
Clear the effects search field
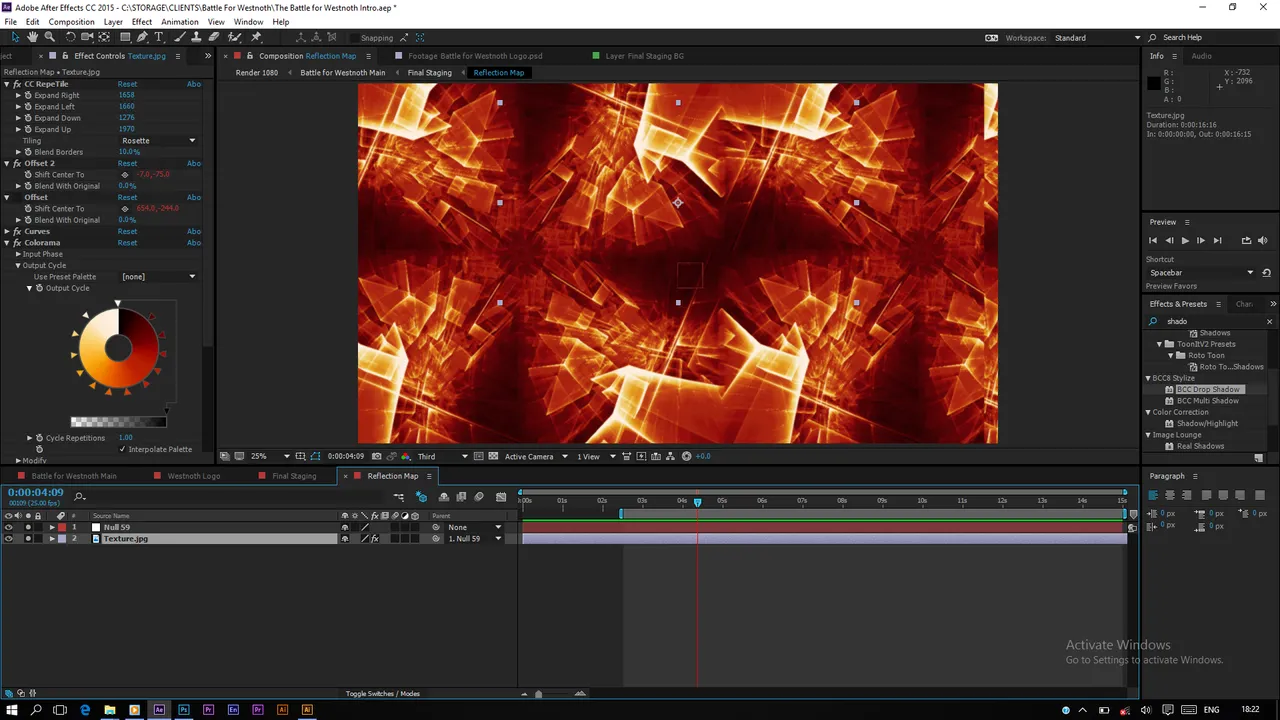tap(1270, 321)
